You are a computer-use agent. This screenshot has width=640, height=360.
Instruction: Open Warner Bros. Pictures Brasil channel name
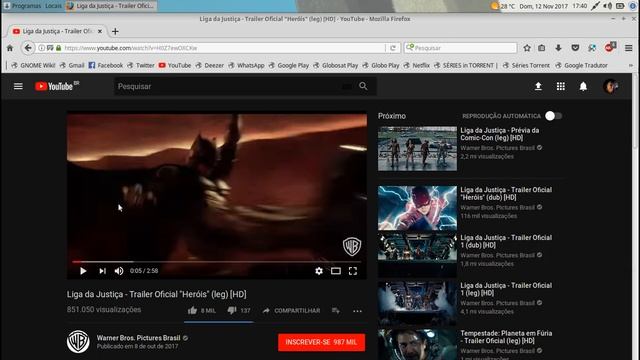tap(138, 338)
